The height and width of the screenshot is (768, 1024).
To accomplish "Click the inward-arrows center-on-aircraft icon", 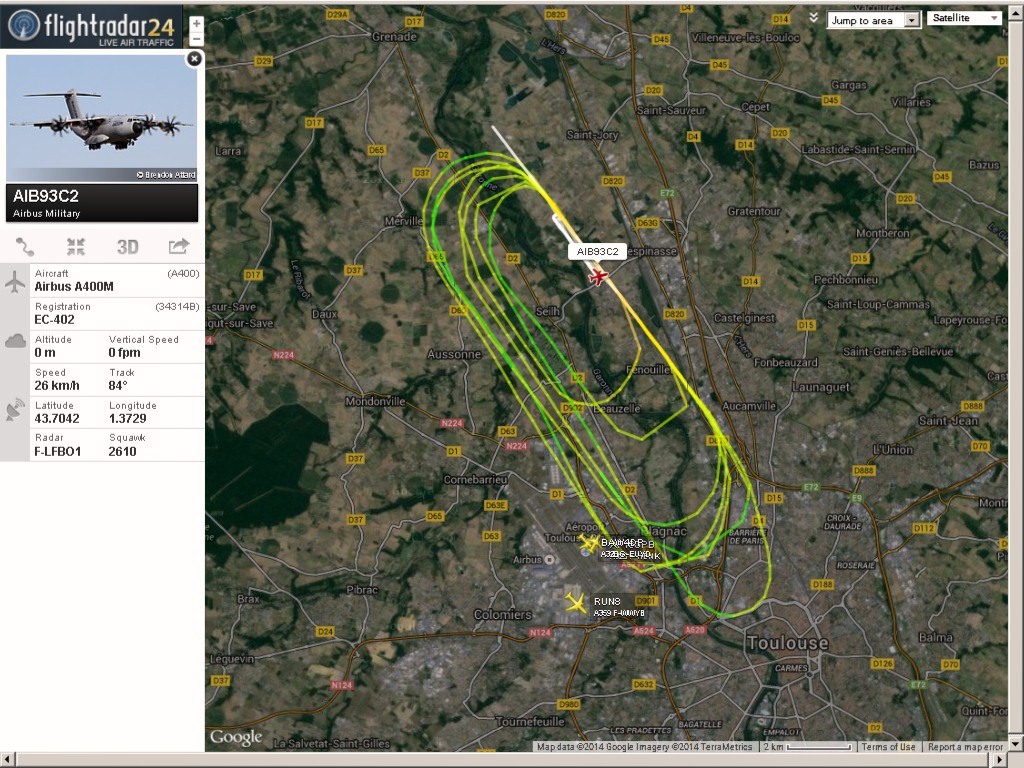I will [x=76, y=247].
